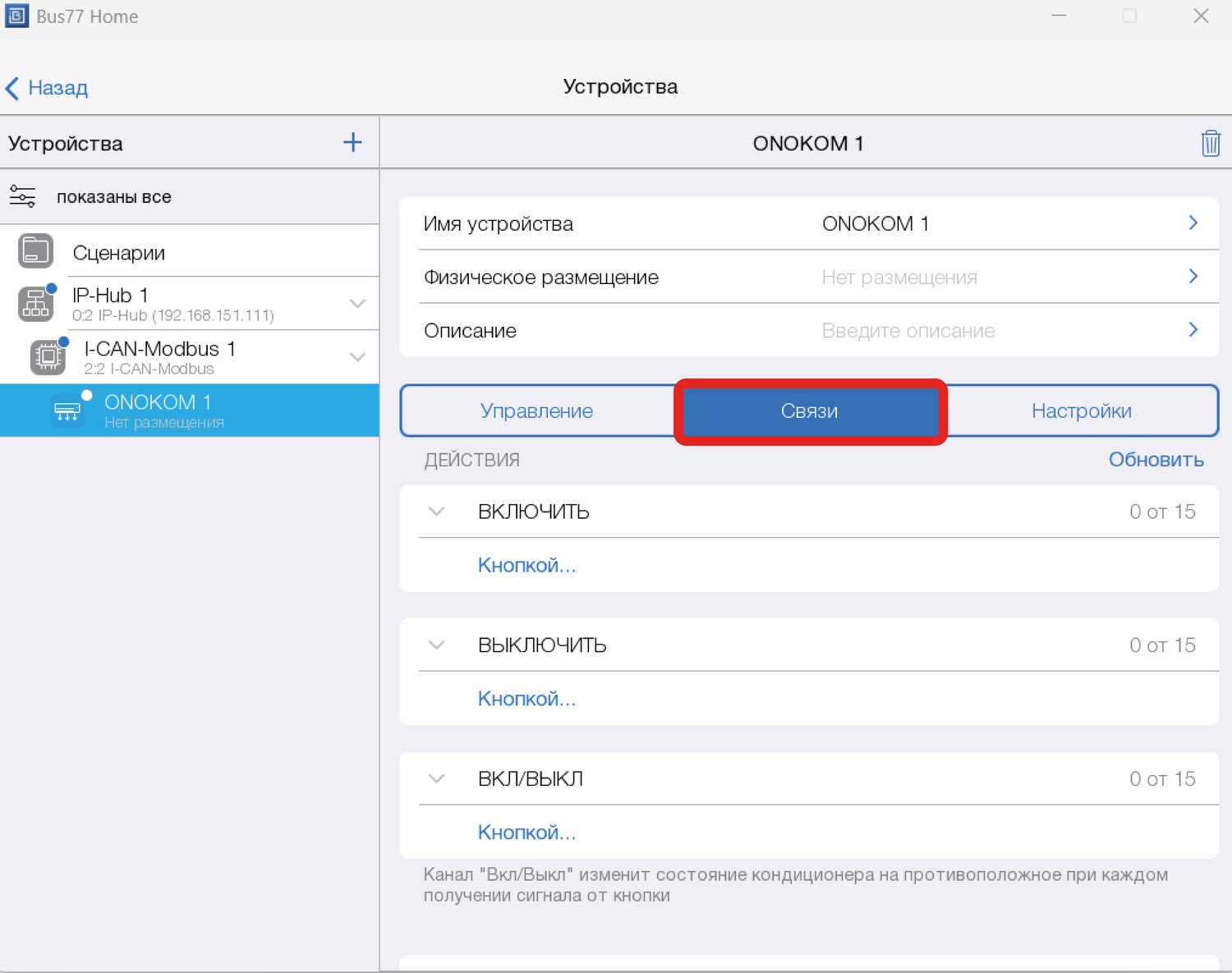Click Кнопкой... link under ВКЛЮЧИТЬ
The width and height of the screenshot is (1232, 973).
(x=526, y=566)
